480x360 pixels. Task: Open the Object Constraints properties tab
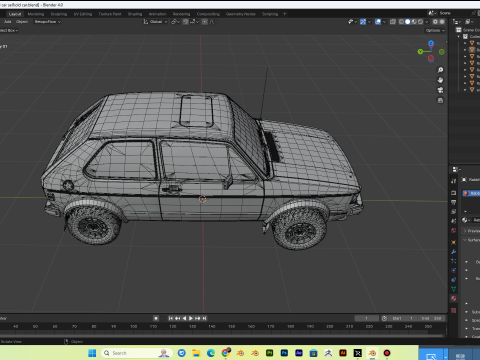click(453, 280)
